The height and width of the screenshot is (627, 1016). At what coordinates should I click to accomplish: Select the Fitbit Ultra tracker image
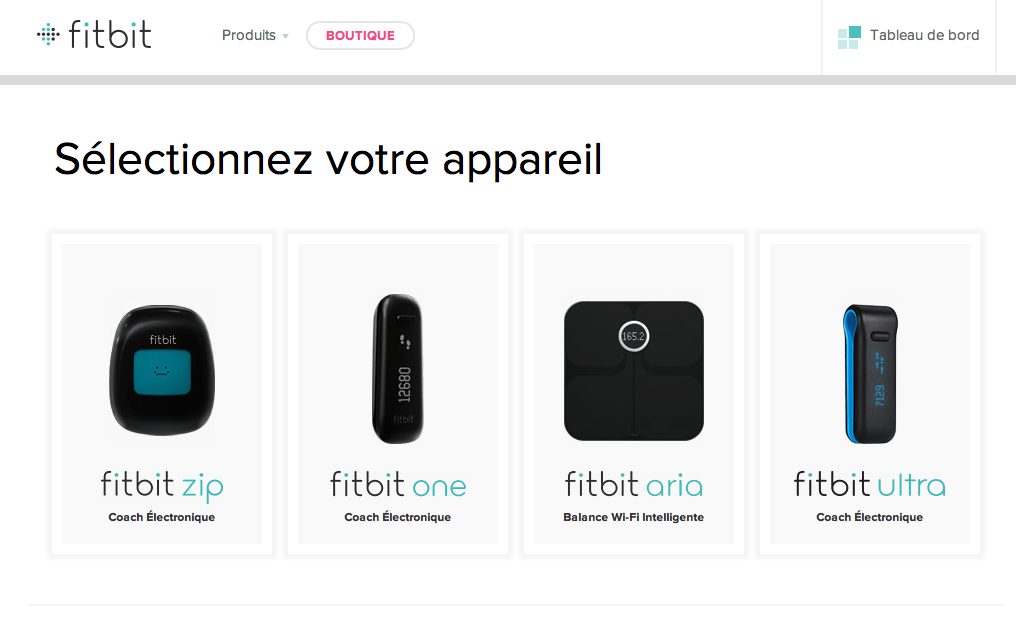click(870, 373)
